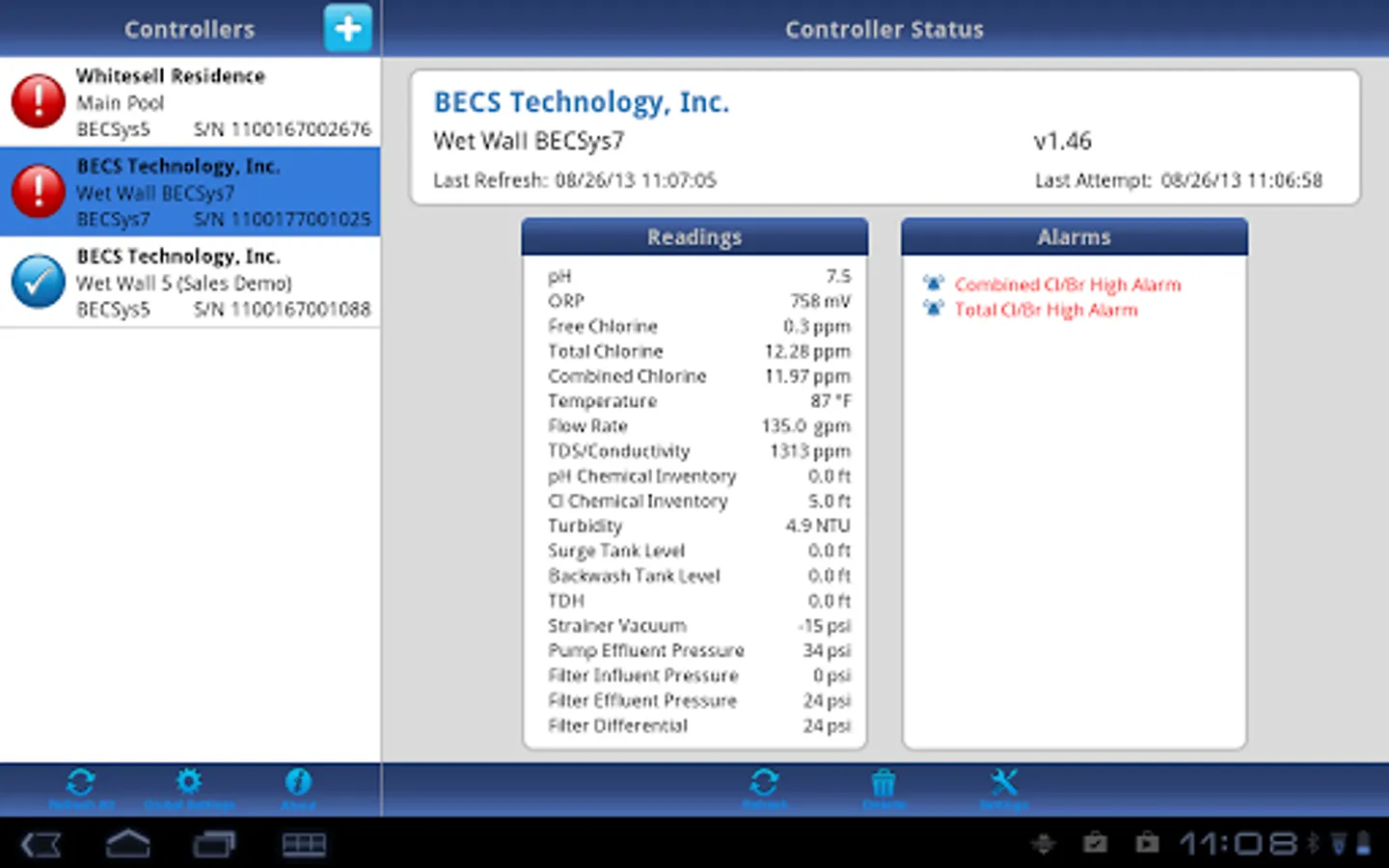Click the Filter Differential row
This screenshot has width=1389, height=868.
pyautogui.click(x=699, y=726)
